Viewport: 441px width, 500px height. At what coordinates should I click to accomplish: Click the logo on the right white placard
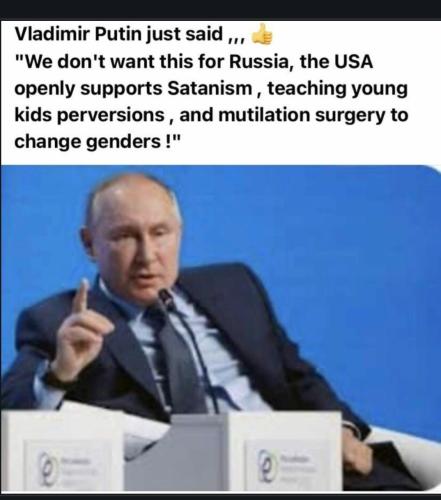[x=269, y=464]
